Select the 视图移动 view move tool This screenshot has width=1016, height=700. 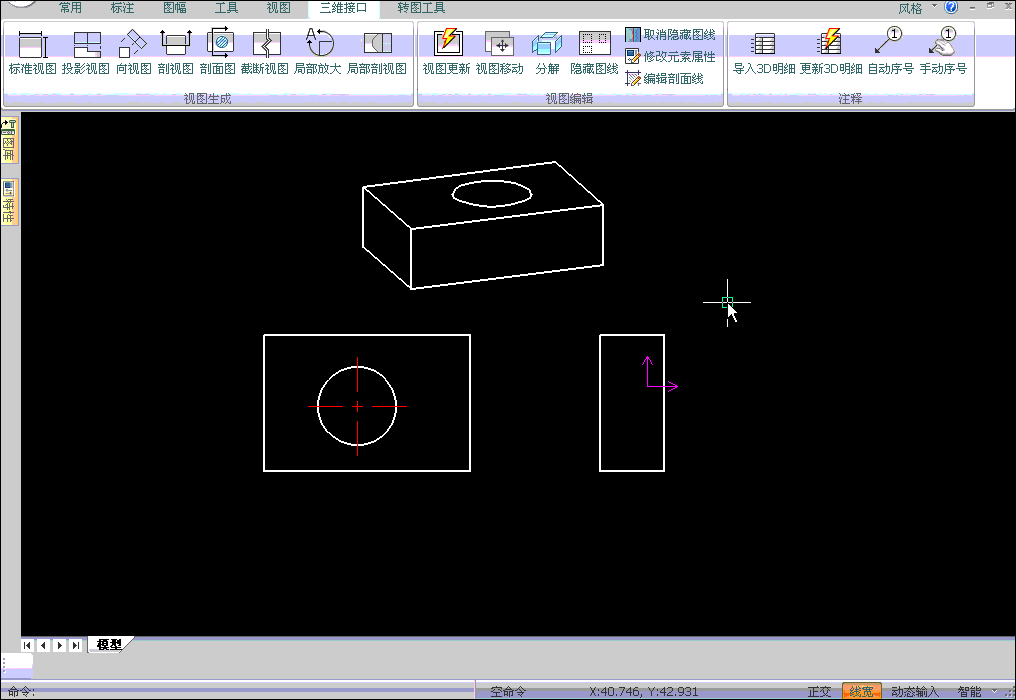[x=500, y=52]
